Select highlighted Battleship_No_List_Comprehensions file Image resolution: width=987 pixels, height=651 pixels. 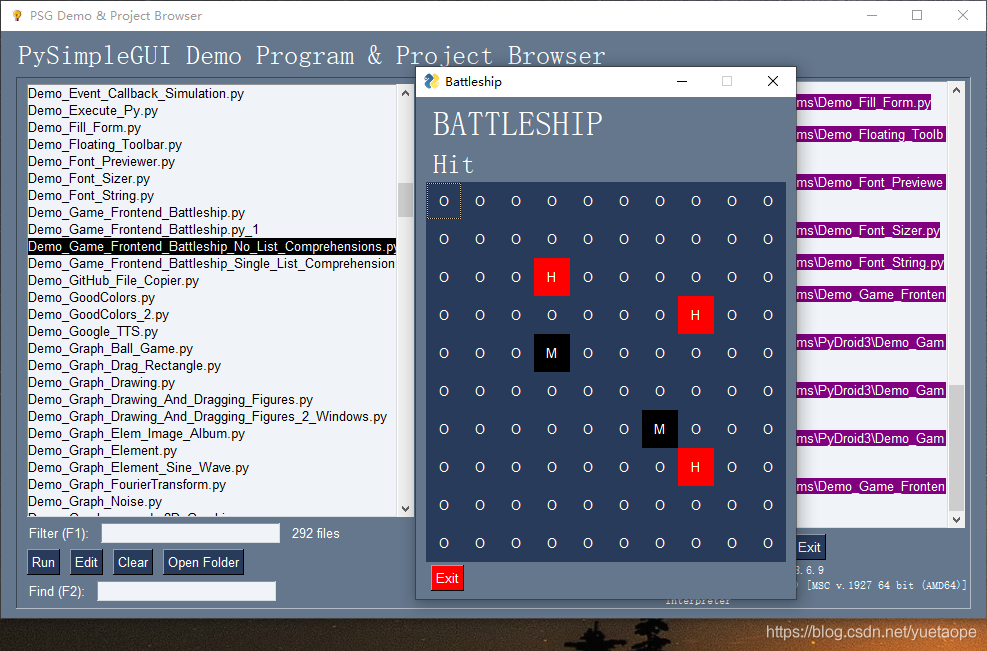tap(212, 246)
